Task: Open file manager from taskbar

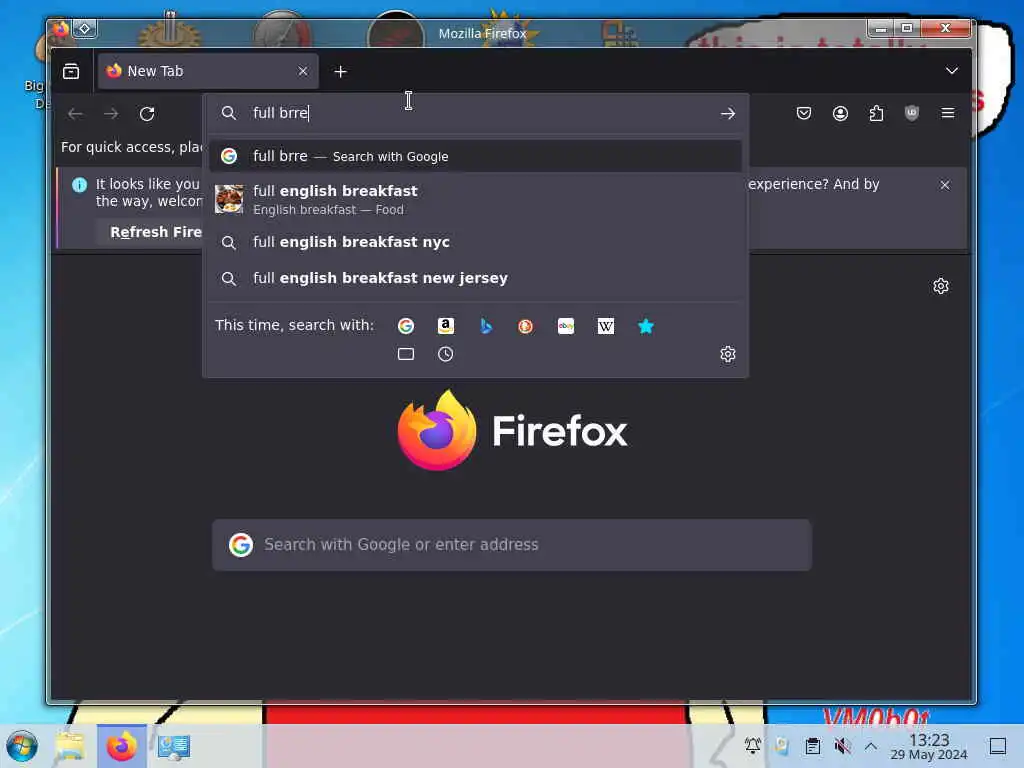Action: pyautogui.click(x=70, y=746)
